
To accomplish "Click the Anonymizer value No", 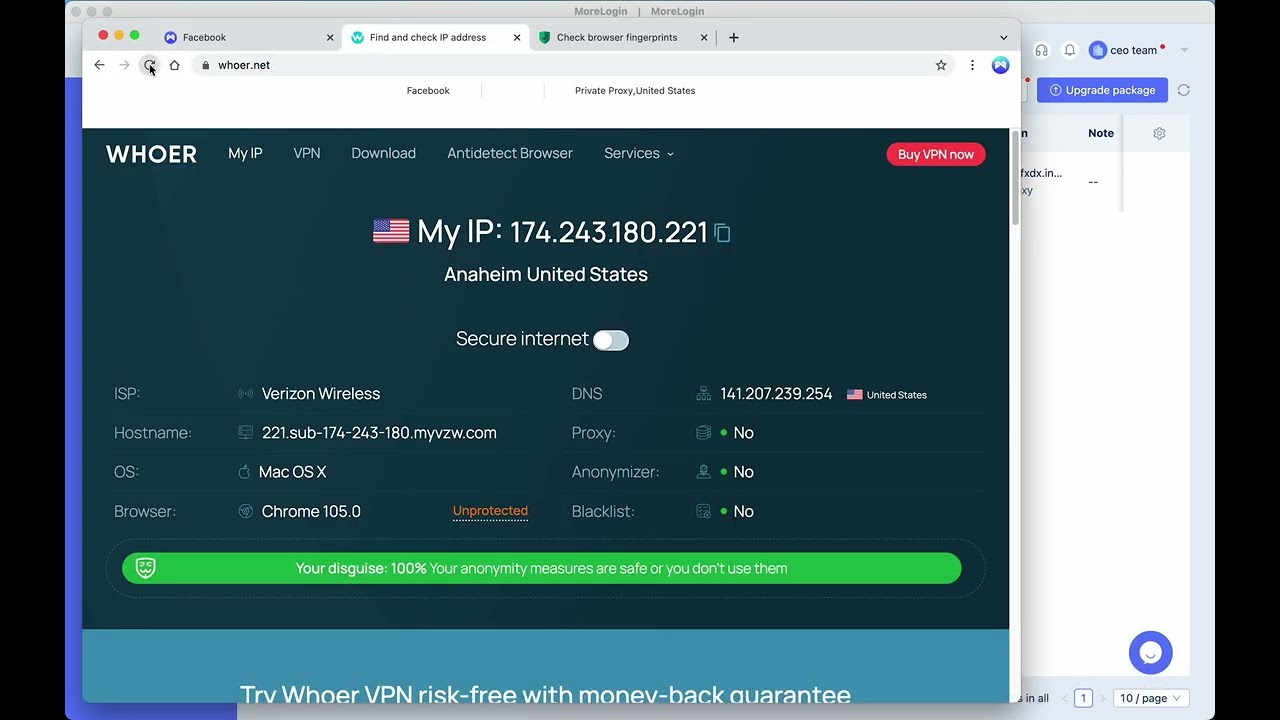I will [743, 472].
